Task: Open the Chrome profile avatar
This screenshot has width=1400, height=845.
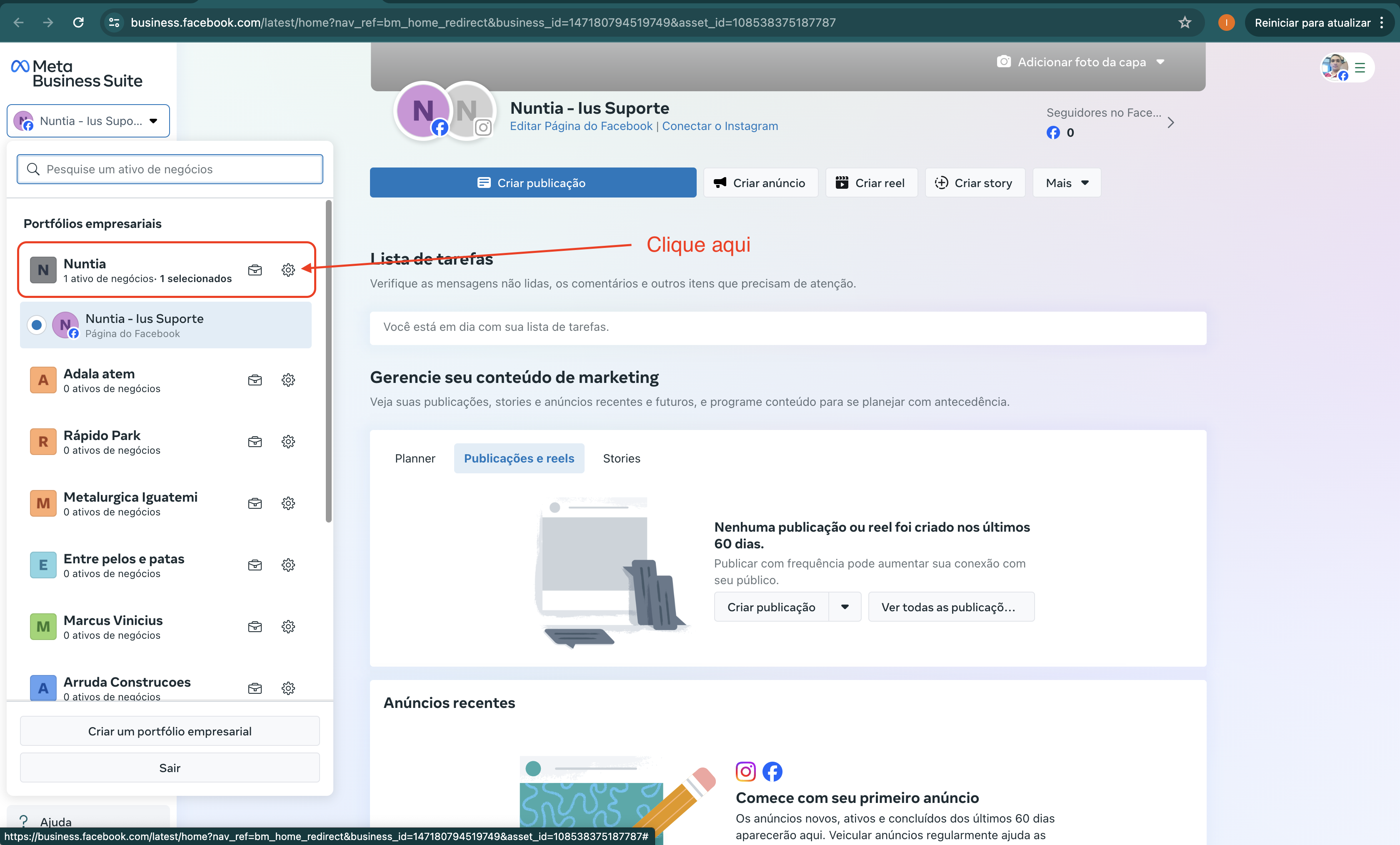Action: [x=1226, y=22]
